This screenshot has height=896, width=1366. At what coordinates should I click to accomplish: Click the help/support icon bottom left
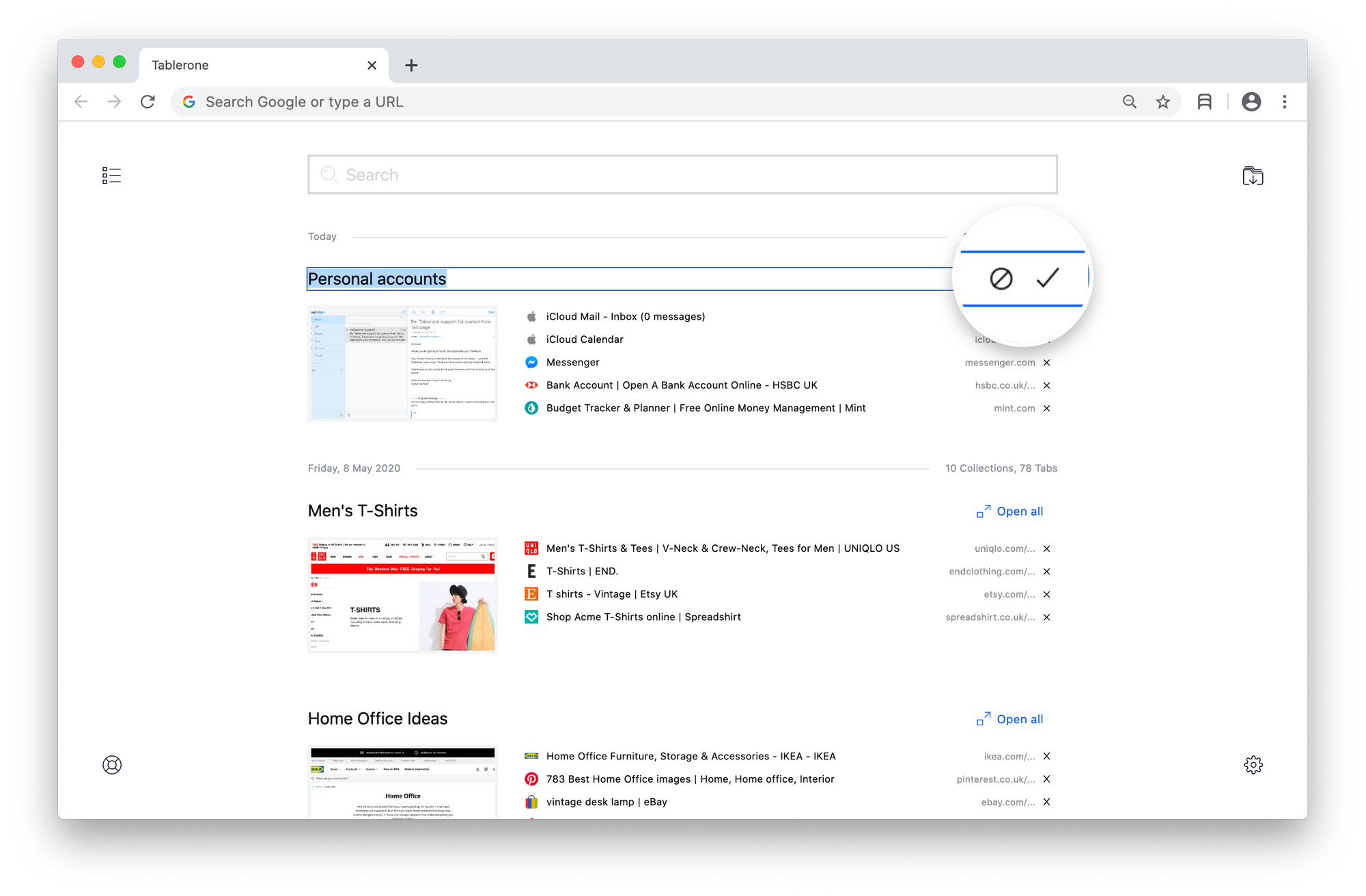pyautogui.click(x=111, y=764)
